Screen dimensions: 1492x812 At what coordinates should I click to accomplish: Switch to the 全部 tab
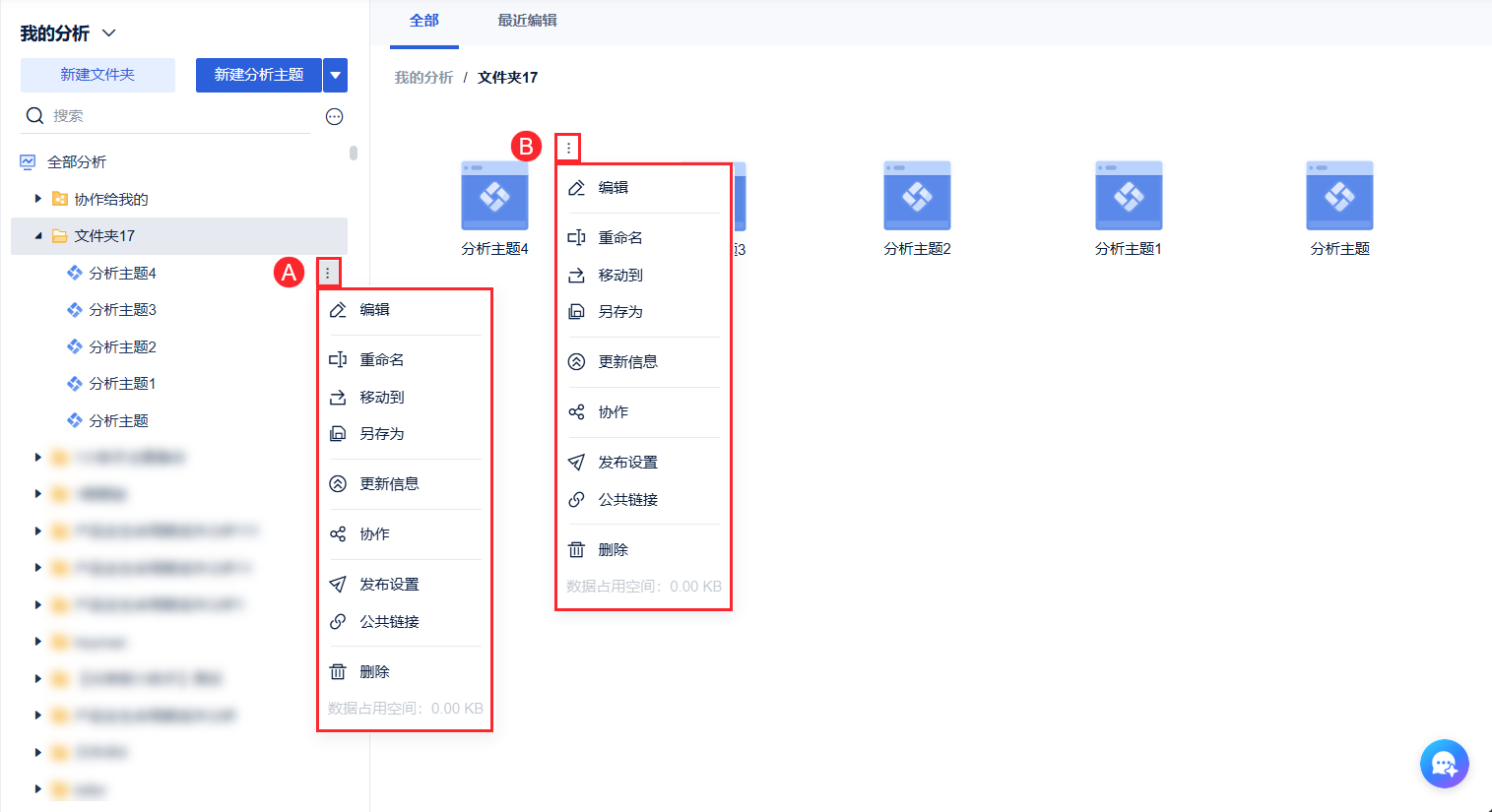click(424, 21)
